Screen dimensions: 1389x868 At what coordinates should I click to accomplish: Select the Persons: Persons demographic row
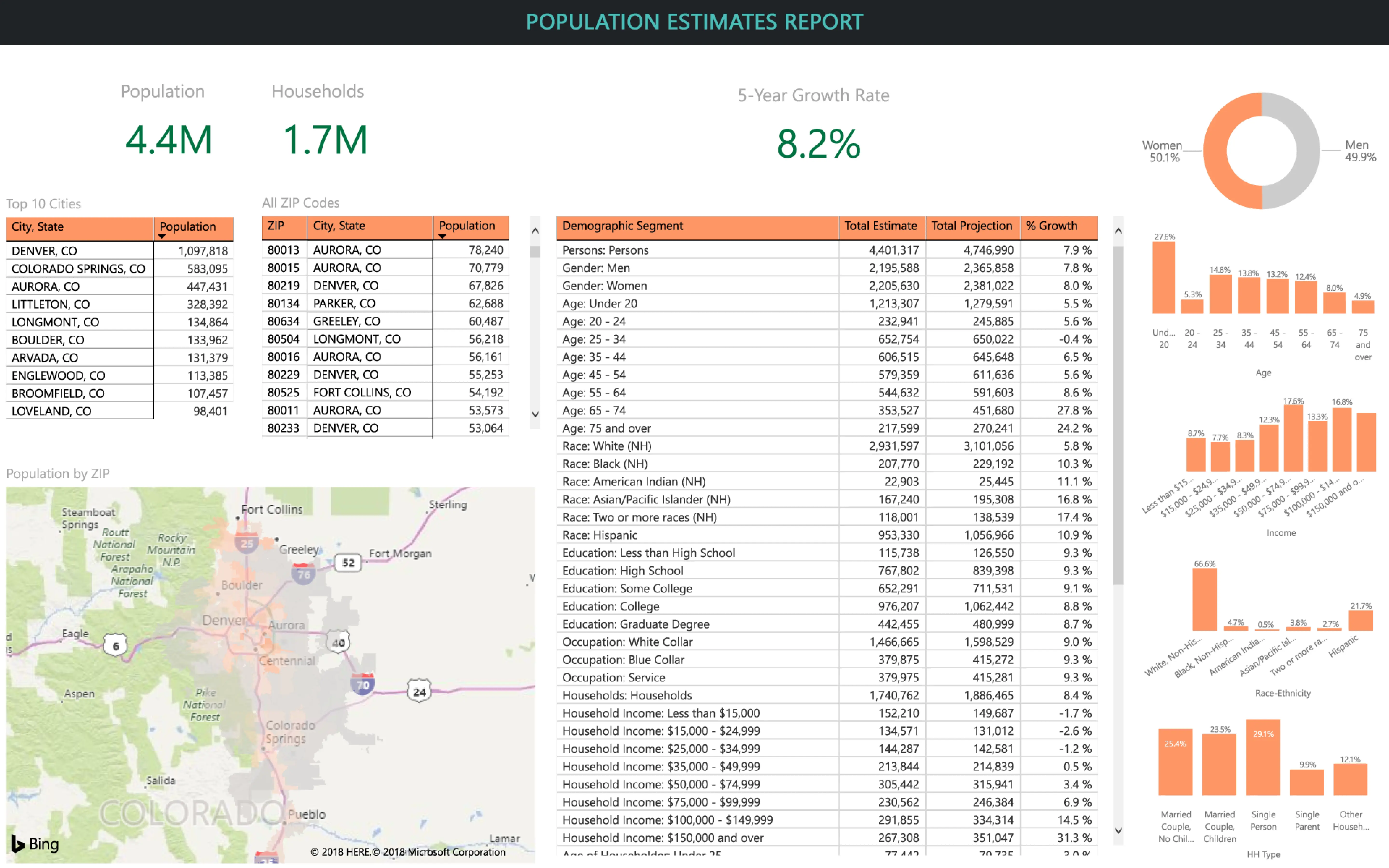pyautogui.click(x=827, y=250)
